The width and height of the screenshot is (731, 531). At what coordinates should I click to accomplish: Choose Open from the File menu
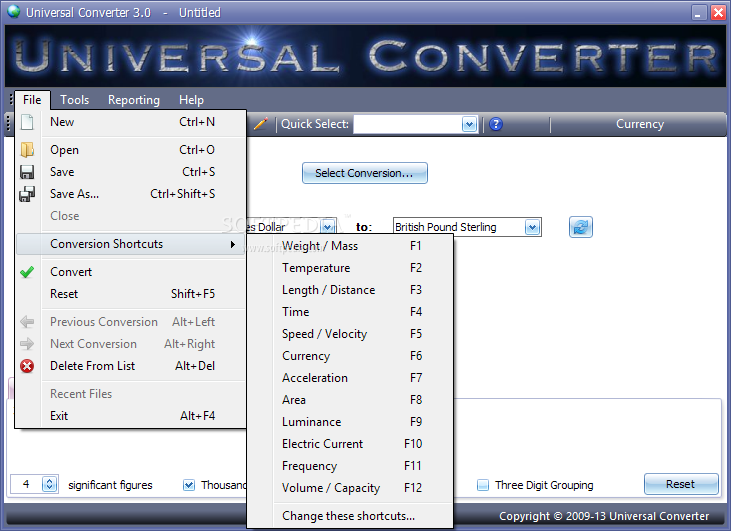click(131, 150)
